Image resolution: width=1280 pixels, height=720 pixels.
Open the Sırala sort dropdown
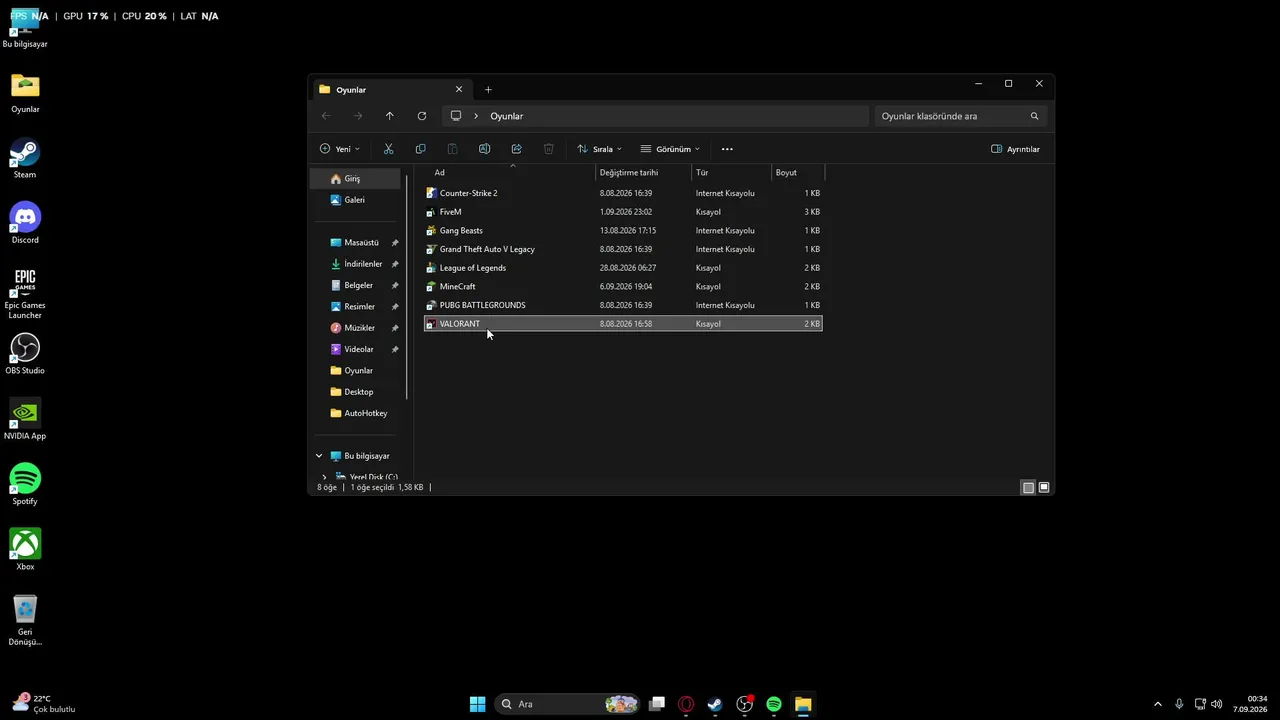(600, 149)
